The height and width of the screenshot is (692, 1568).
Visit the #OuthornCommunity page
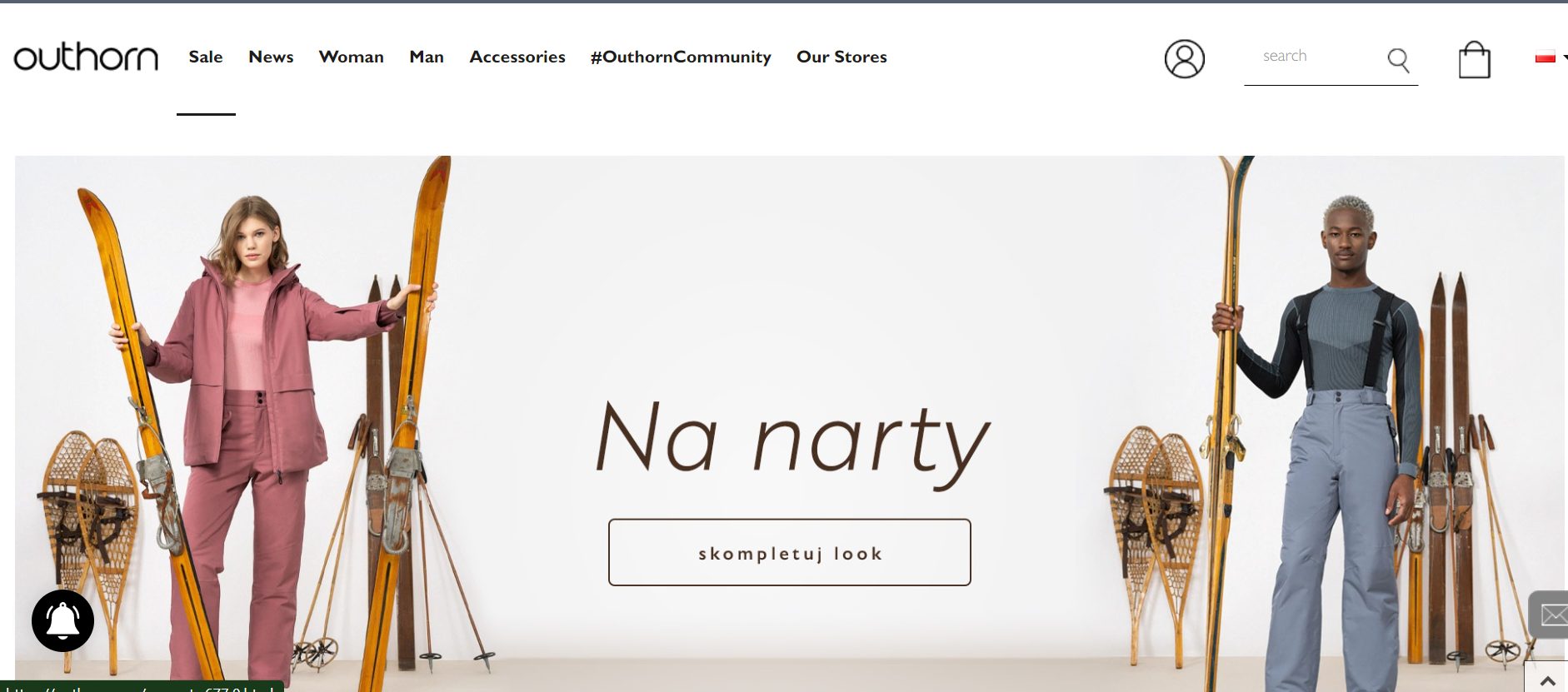tap(681, 57)
